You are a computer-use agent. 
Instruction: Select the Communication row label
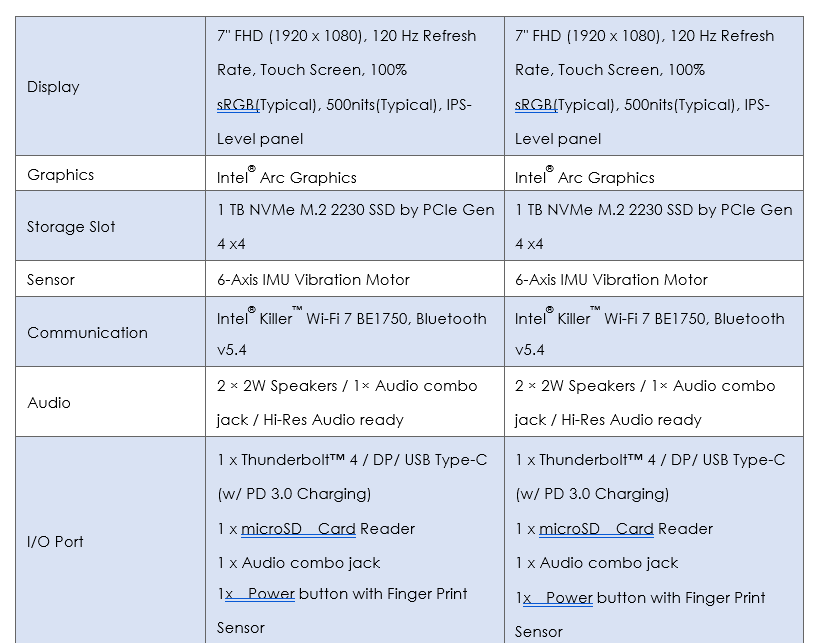(x=87, y=333)
